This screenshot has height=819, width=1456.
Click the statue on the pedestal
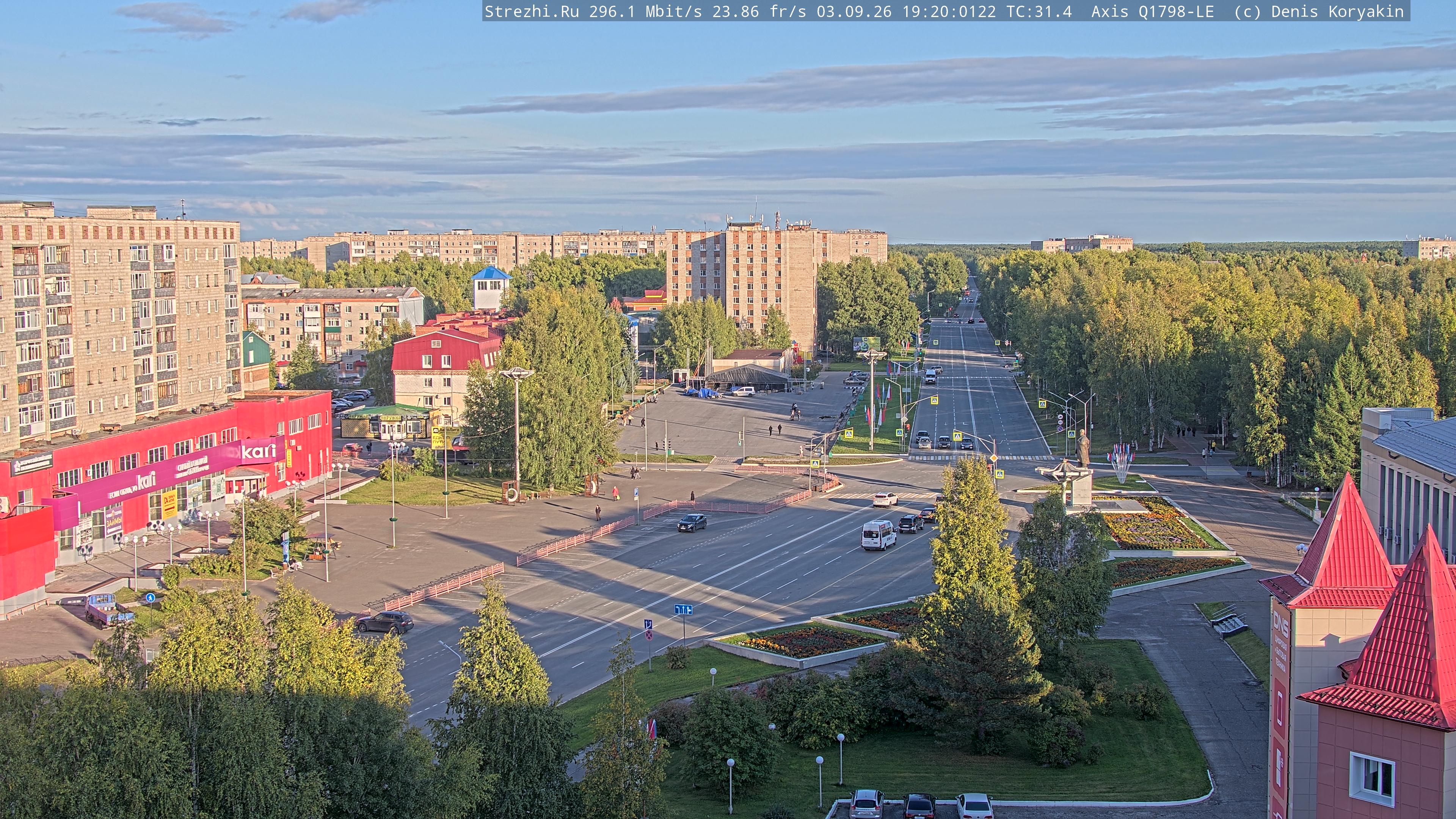coord(1083,448)
